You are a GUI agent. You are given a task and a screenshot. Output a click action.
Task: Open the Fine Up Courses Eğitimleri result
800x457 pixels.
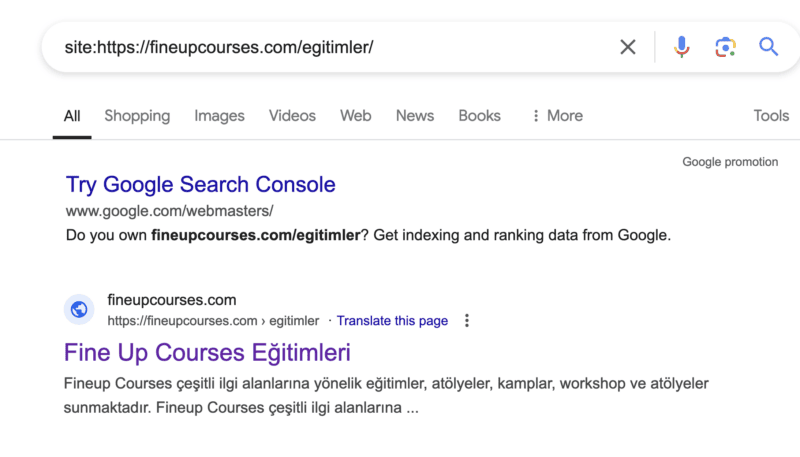tap(207, 352)
